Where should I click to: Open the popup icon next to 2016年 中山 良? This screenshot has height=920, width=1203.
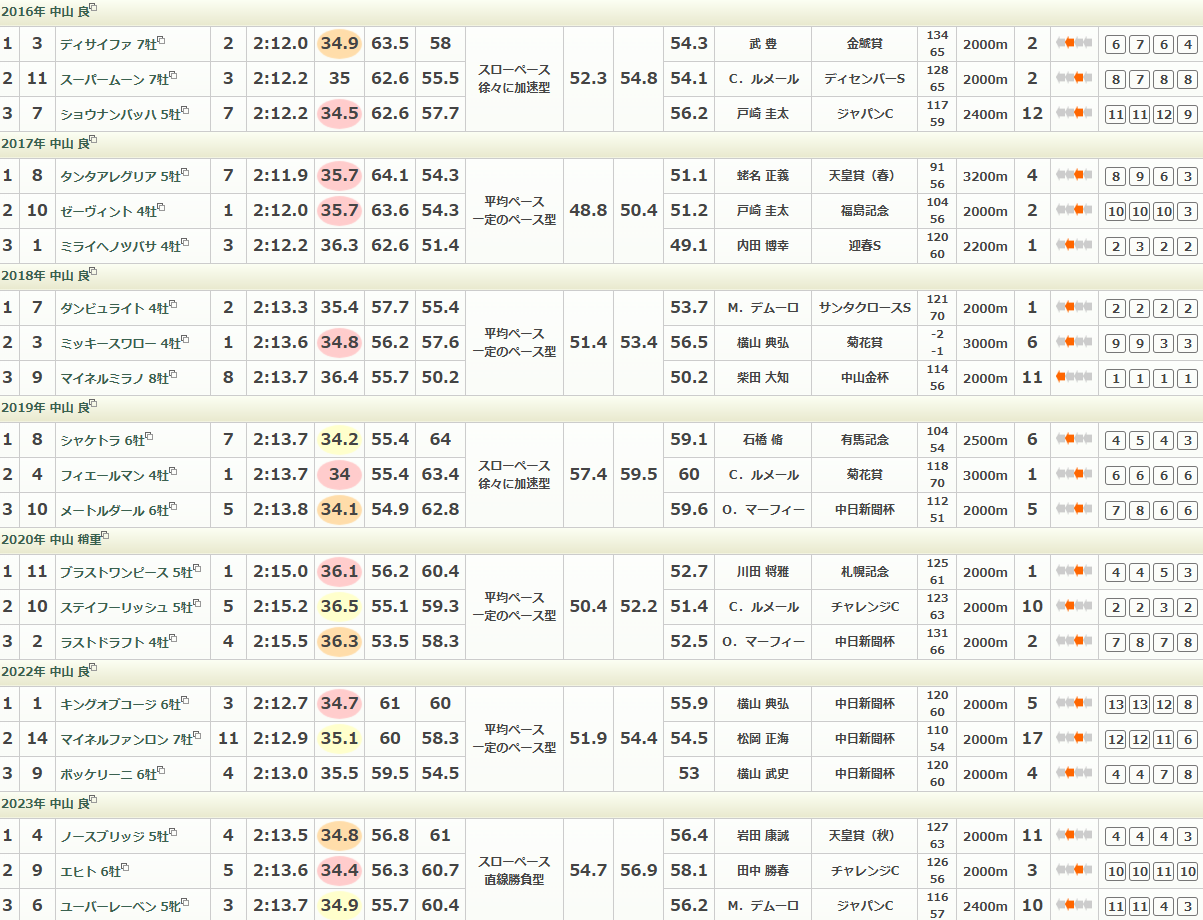[x=93, y=8]
